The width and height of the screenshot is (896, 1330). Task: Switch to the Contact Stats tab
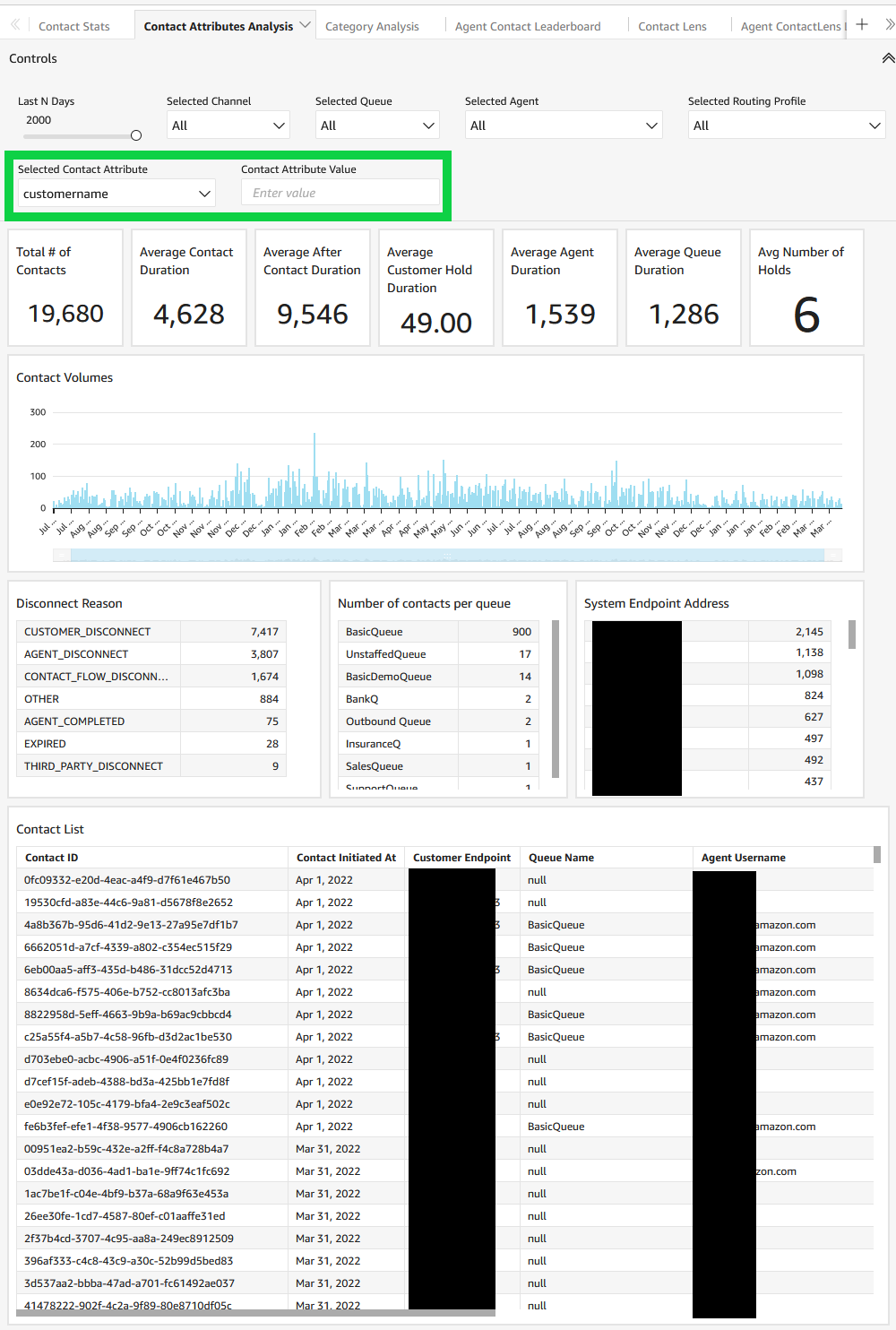point(73,25)
